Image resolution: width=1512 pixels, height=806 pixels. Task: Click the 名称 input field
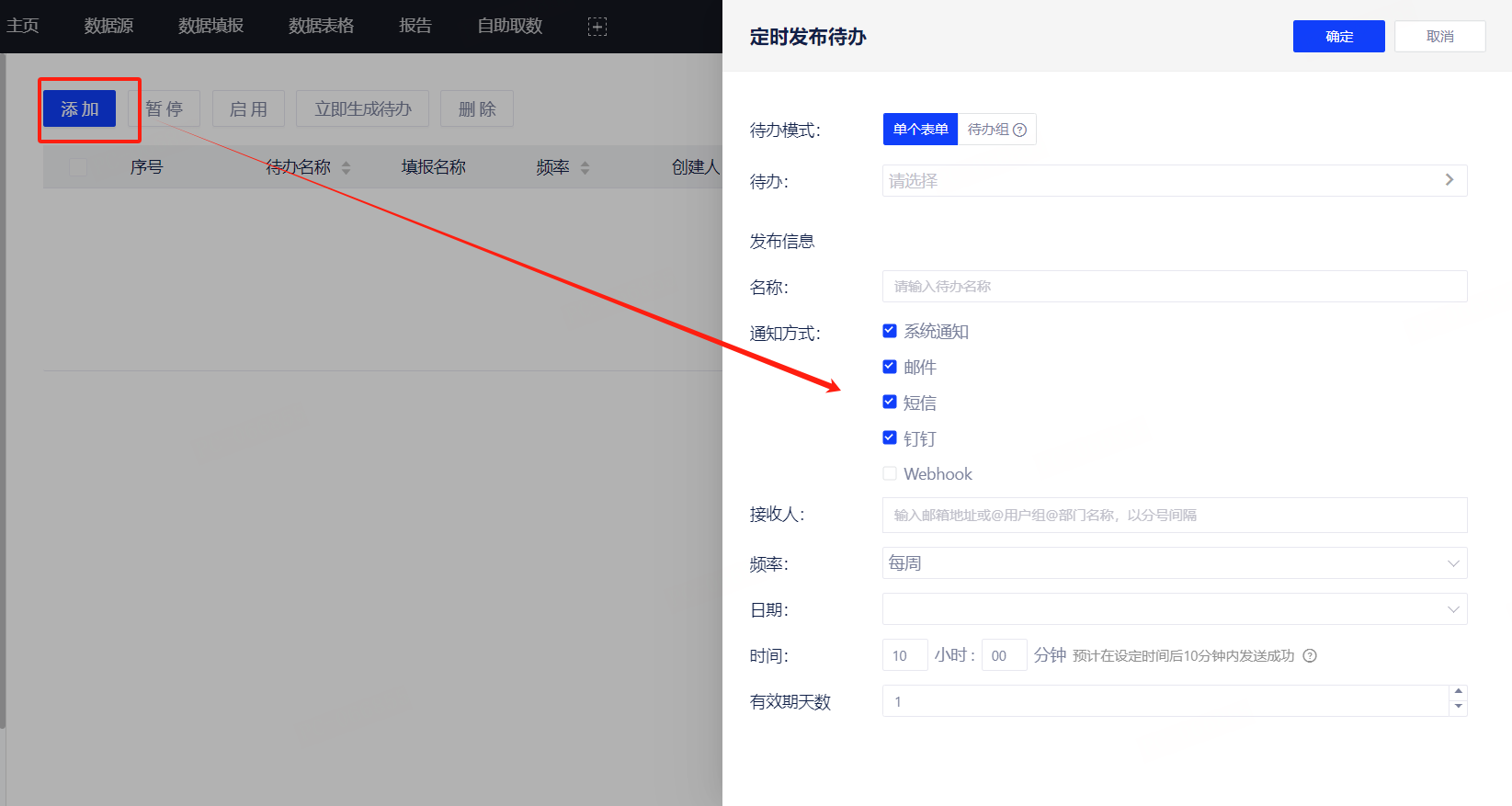1174,287
